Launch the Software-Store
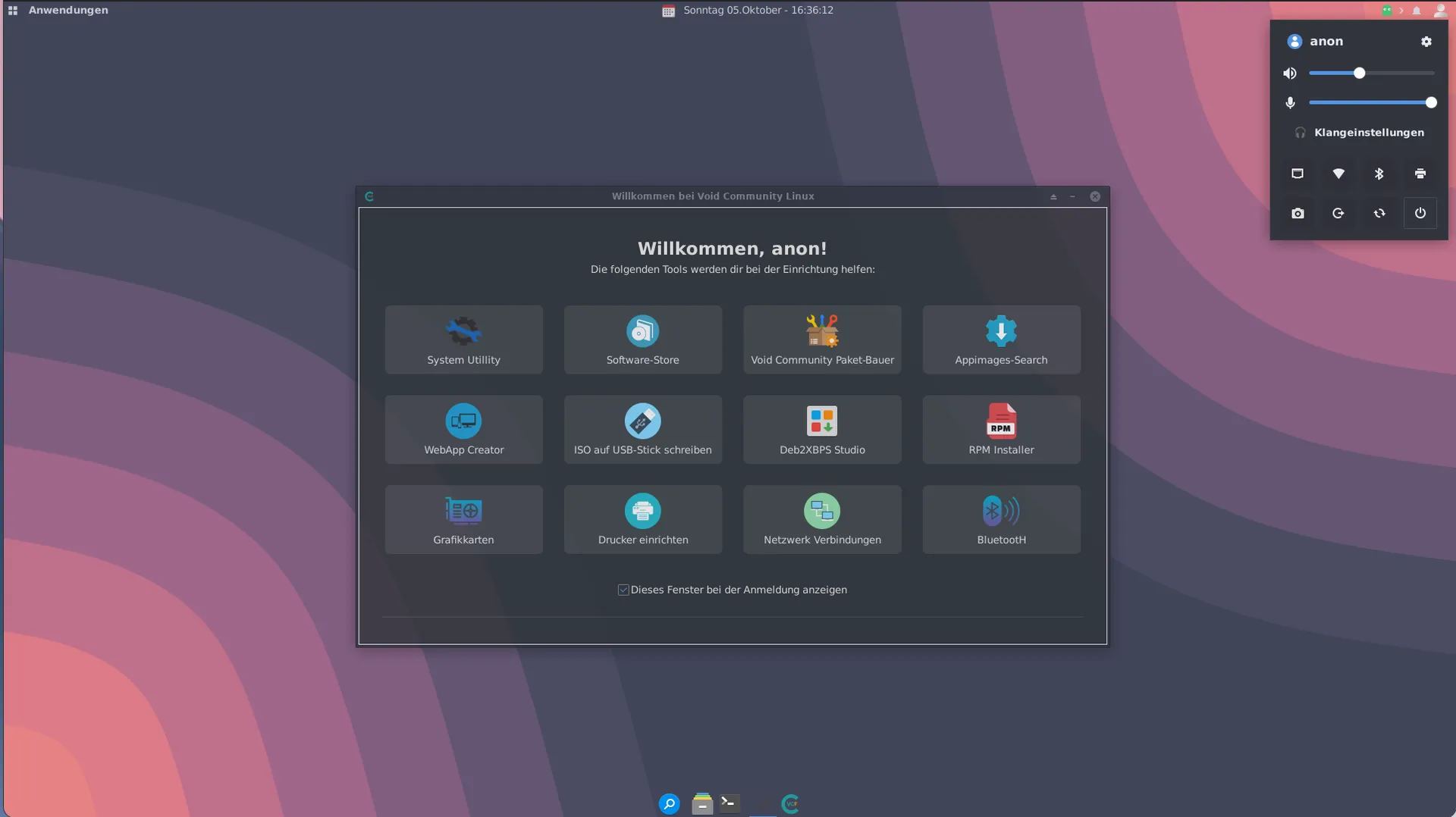Image resolution: width=1456 pixels, height=817 pixels. [x=642, y=340]
